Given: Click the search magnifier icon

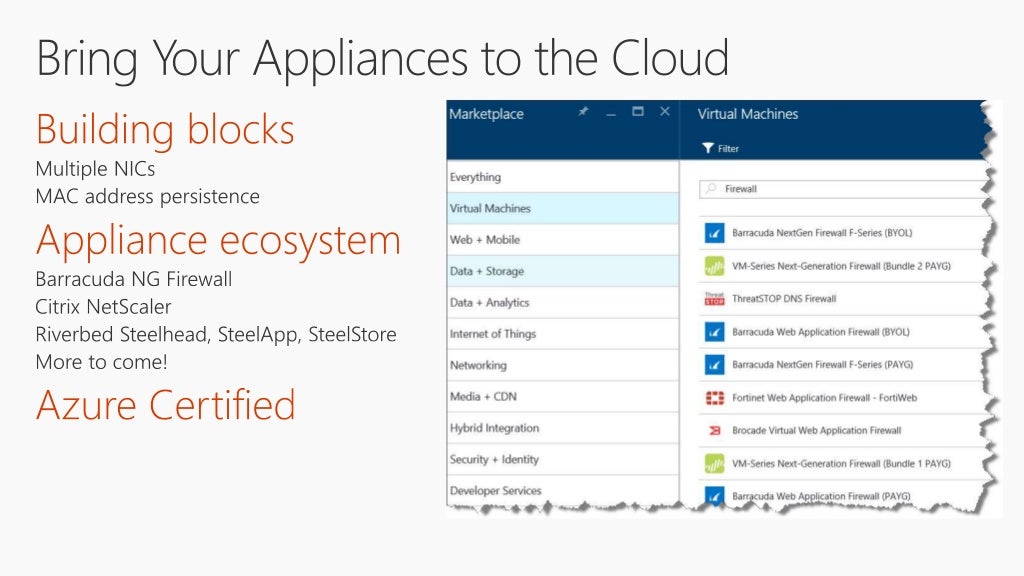Looking at the screenshot, I should click(711, 189).
